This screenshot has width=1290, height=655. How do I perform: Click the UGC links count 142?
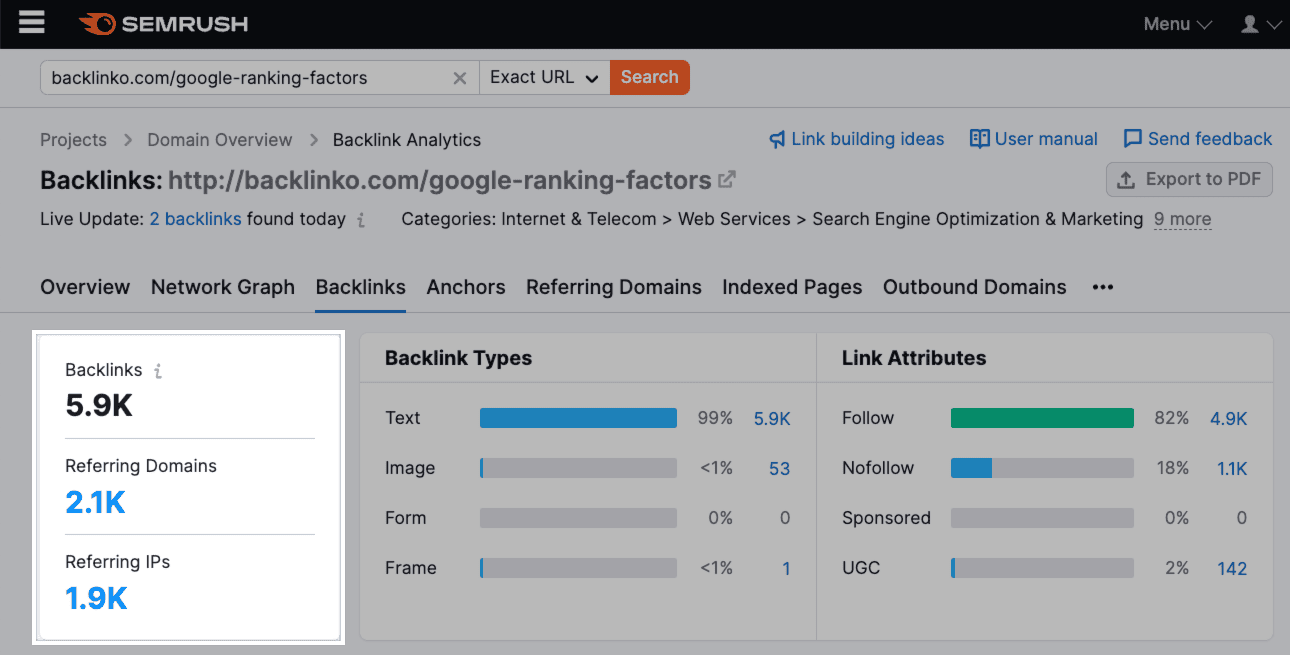coord(1232,569)
